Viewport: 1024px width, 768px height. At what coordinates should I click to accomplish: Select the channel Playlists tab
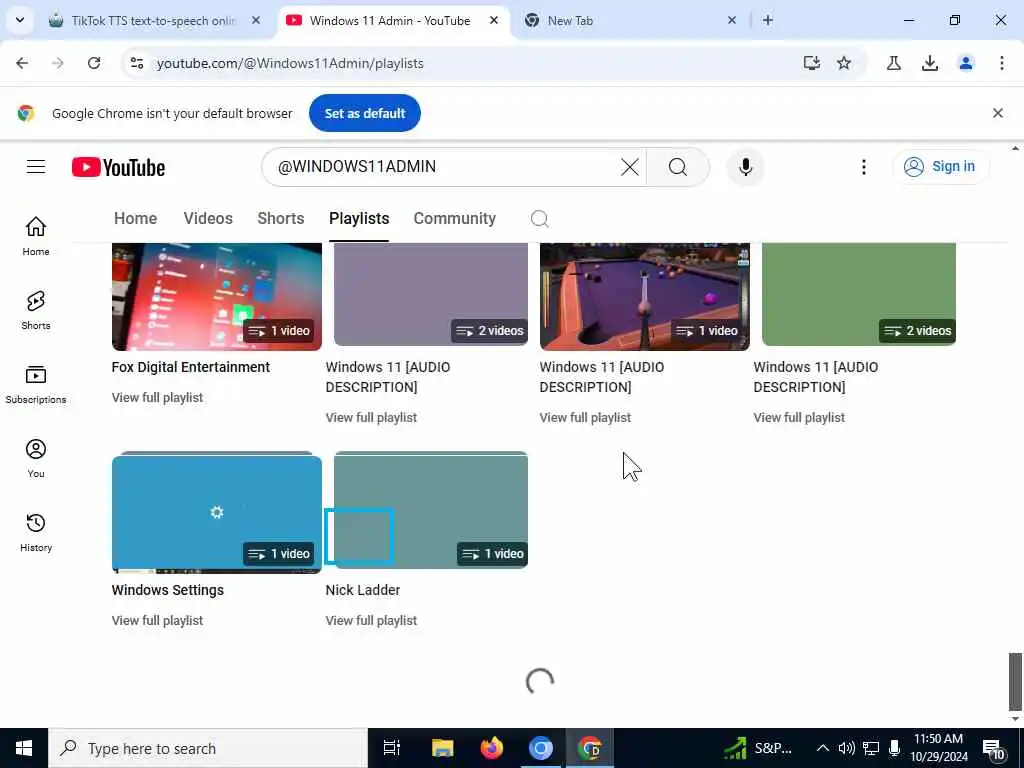[x=359, y=218]
